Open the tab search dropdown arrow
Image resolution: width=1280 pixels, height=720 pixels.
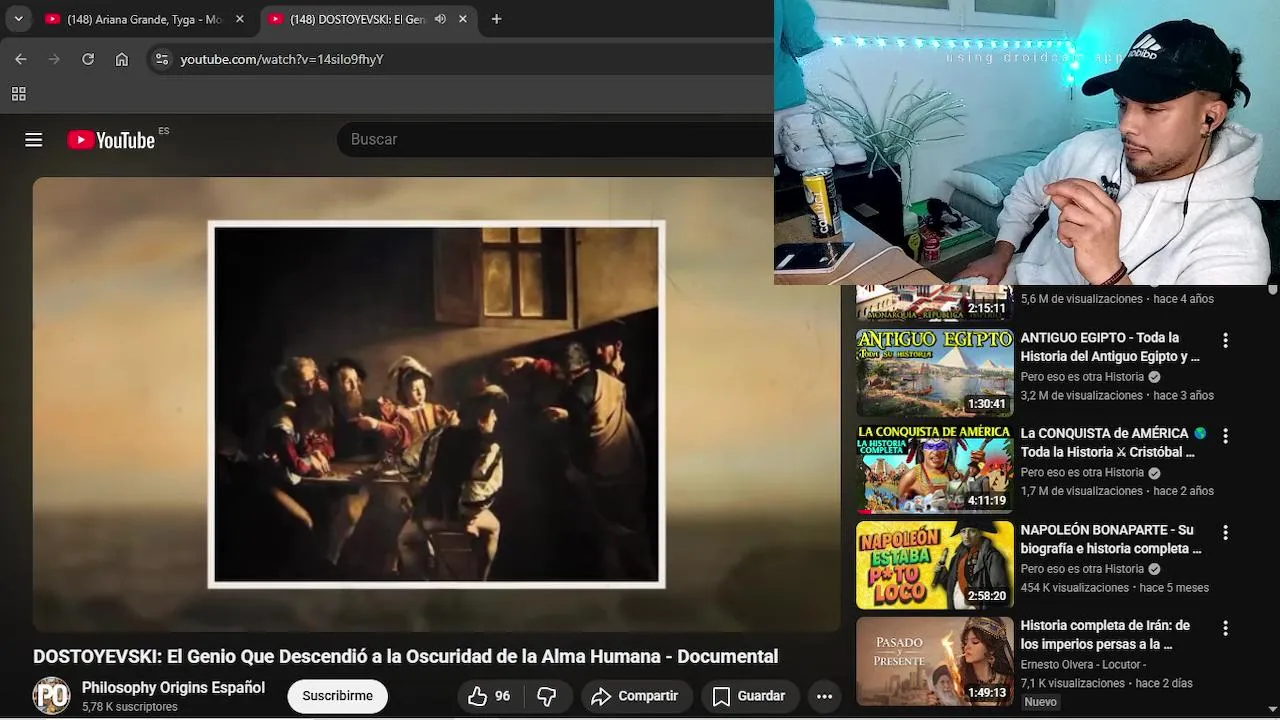18,19
